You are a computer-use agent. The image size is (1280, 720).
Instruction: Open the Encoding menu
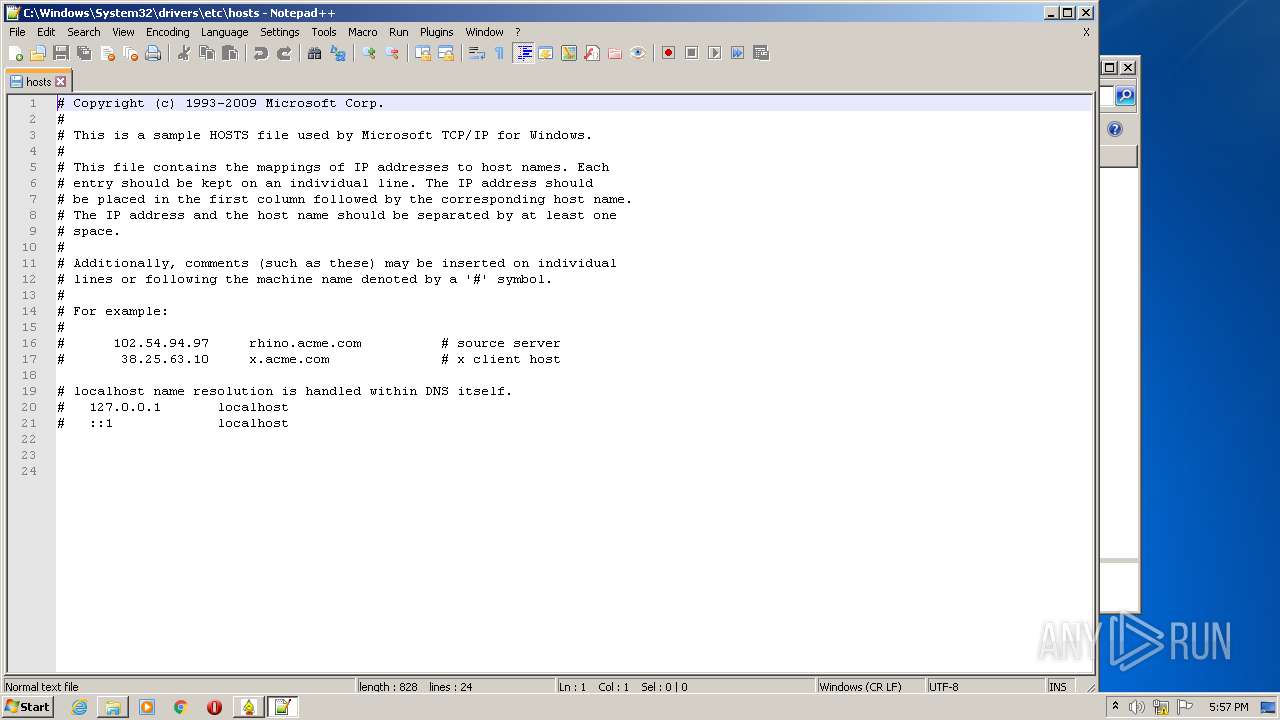point(168,32)
